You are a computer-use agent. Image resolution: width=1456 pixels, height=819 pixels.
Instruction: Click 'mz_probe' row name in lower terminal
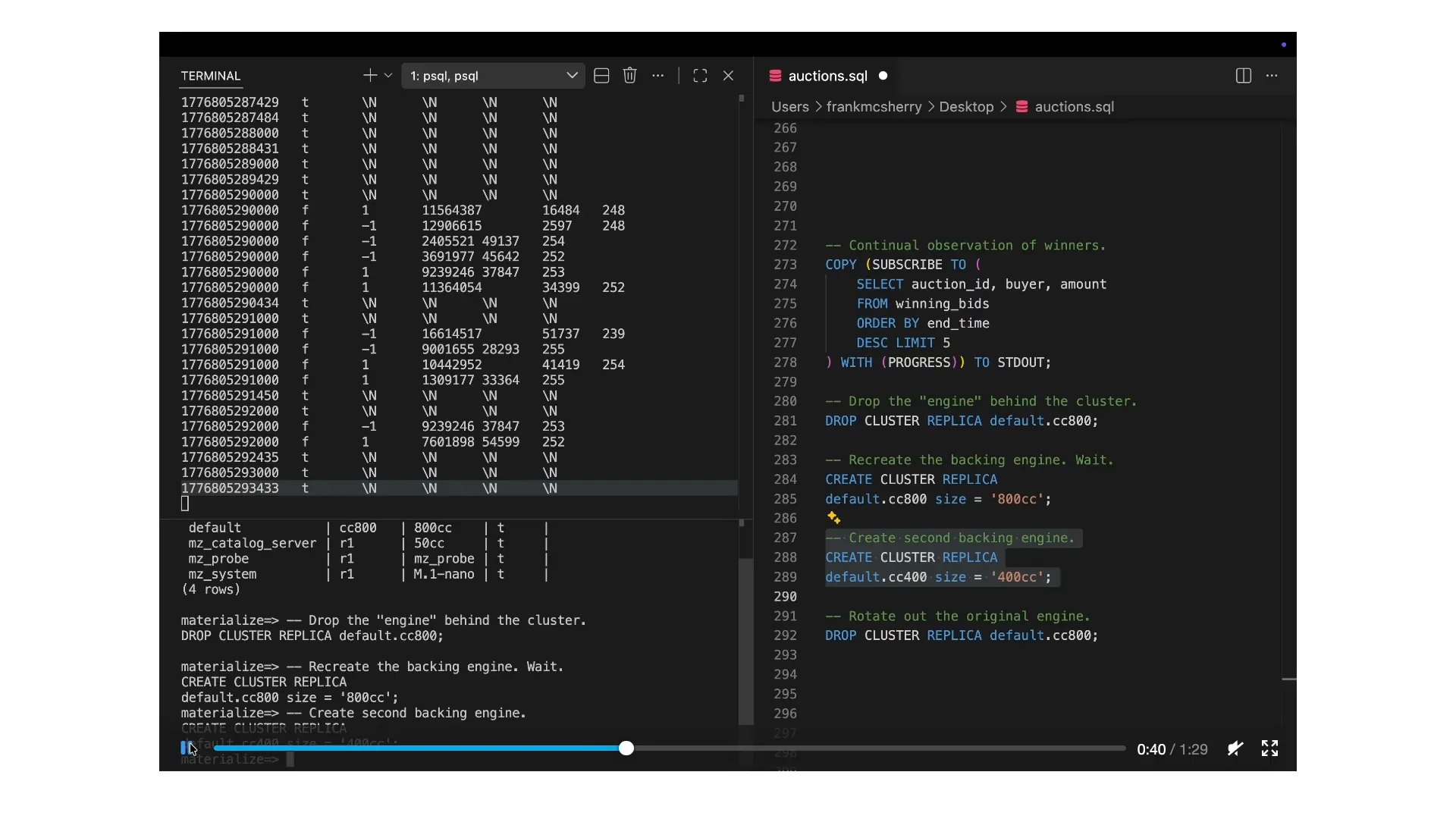coord(218,558)
